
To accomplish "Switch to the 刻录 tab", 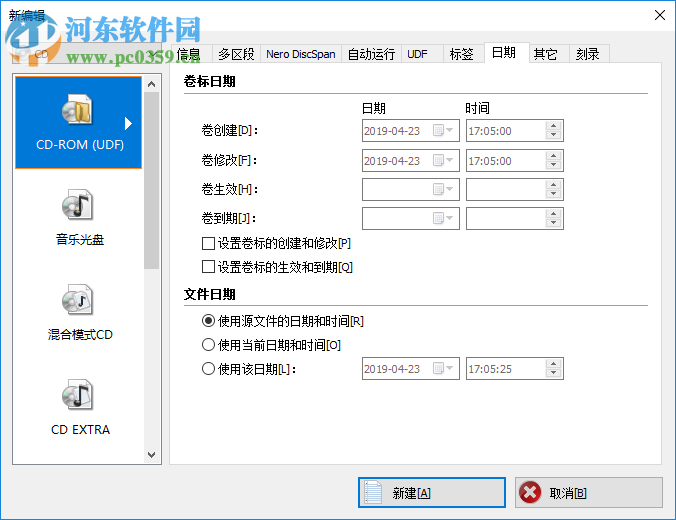I will pos(589,54).
